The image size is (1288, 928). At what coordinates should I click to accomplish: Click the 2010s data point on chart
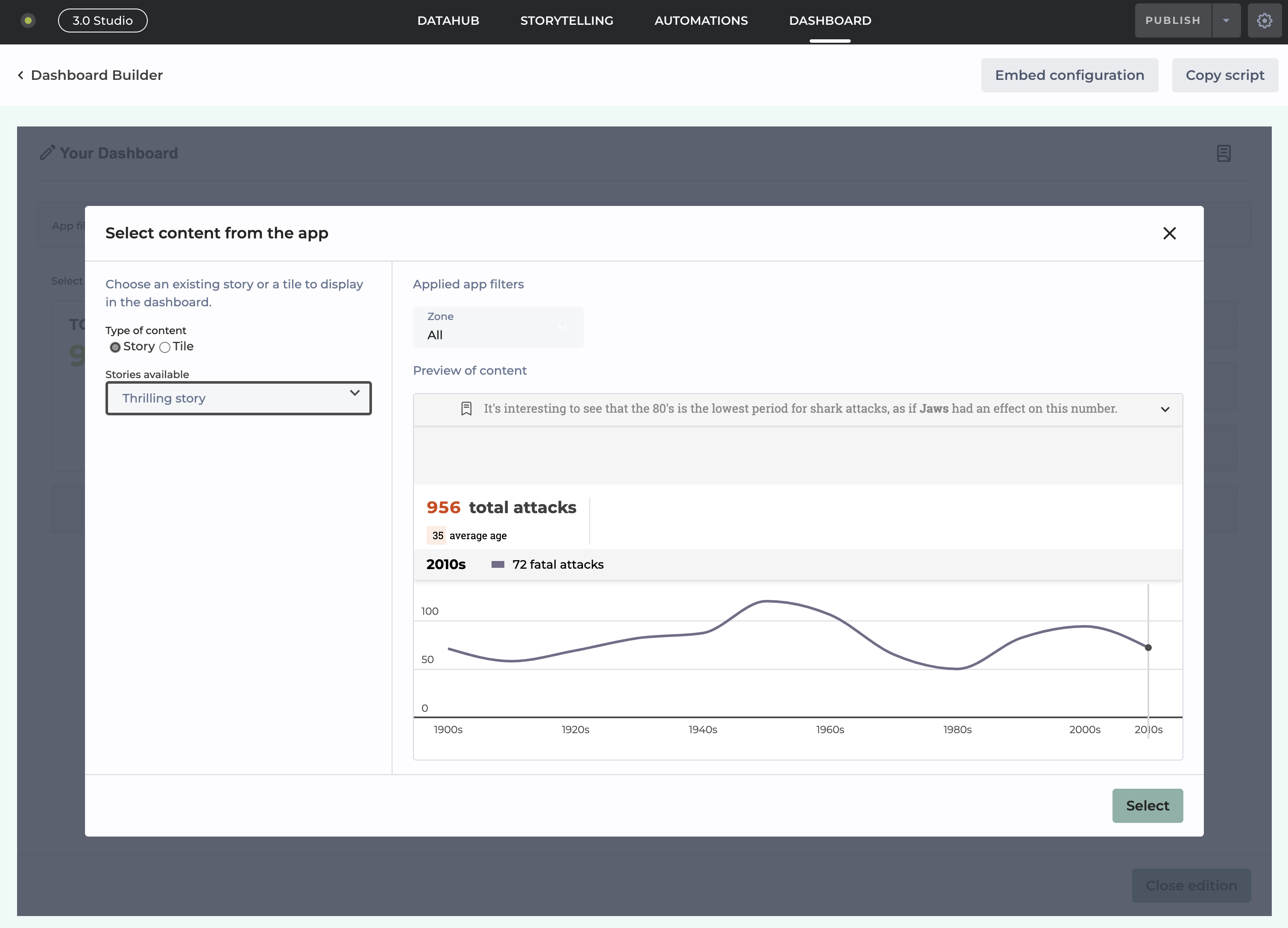coord(1148,647)
